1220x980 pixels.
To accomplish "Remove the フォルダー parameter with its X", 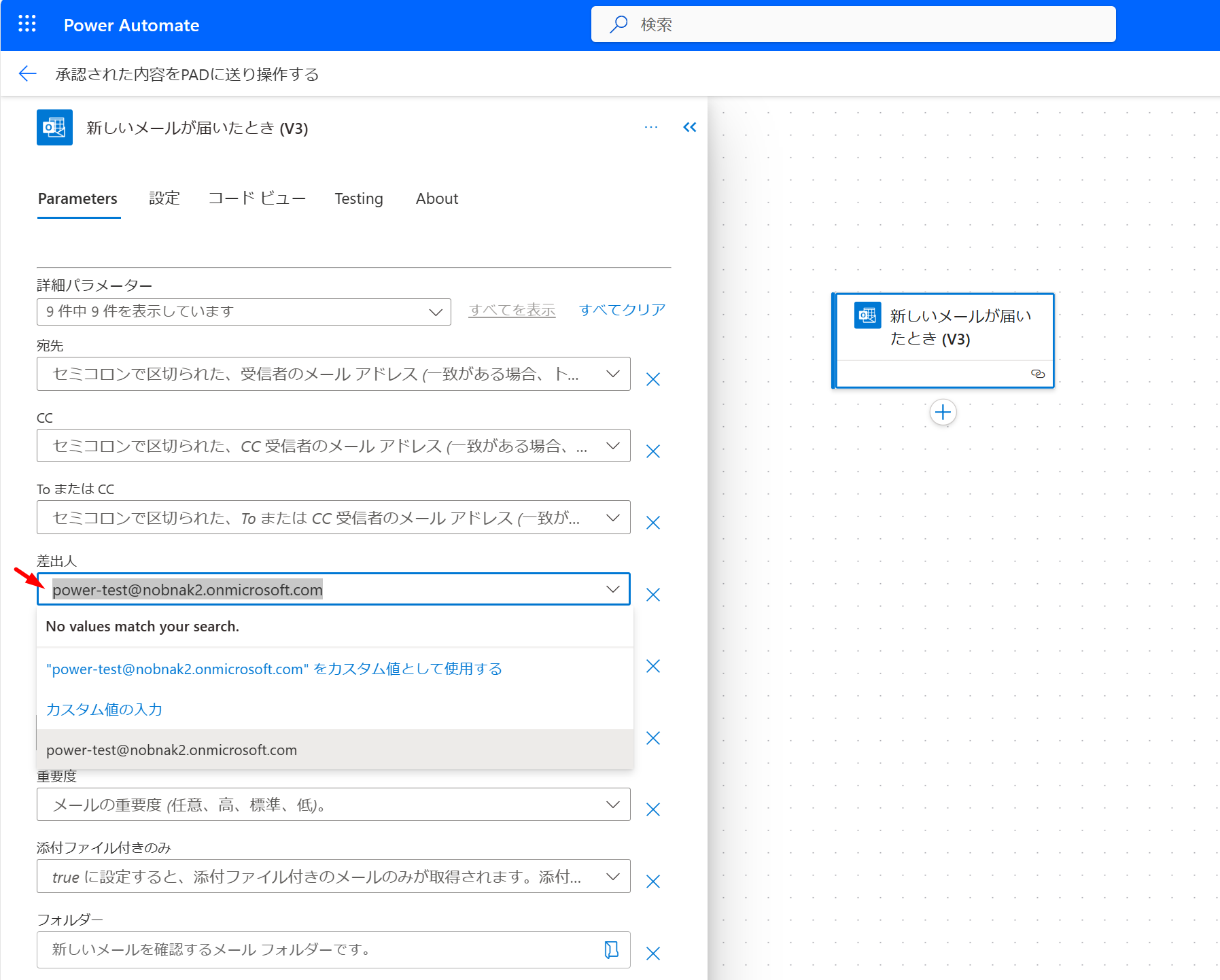I will coord(653,953).
